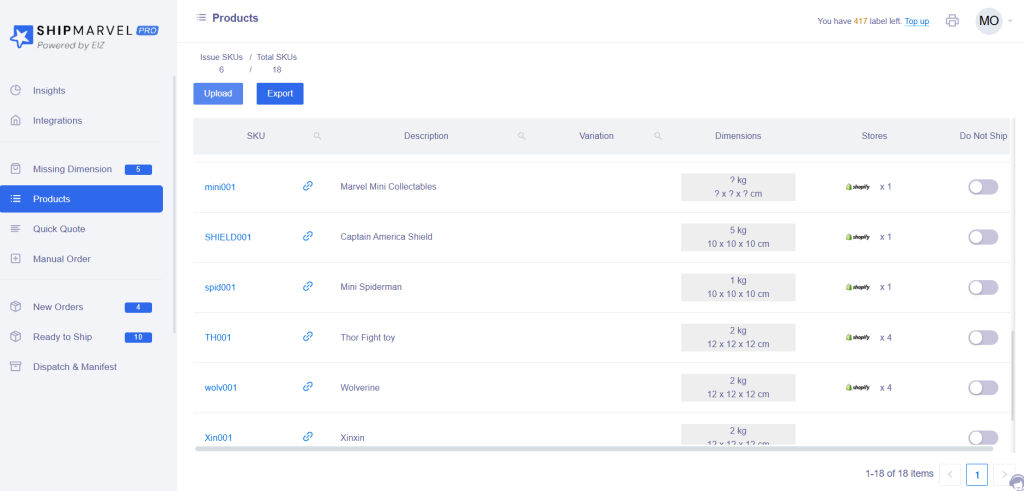
Task: Click the Variation column search icon
Action: click(x=657, y=136)
